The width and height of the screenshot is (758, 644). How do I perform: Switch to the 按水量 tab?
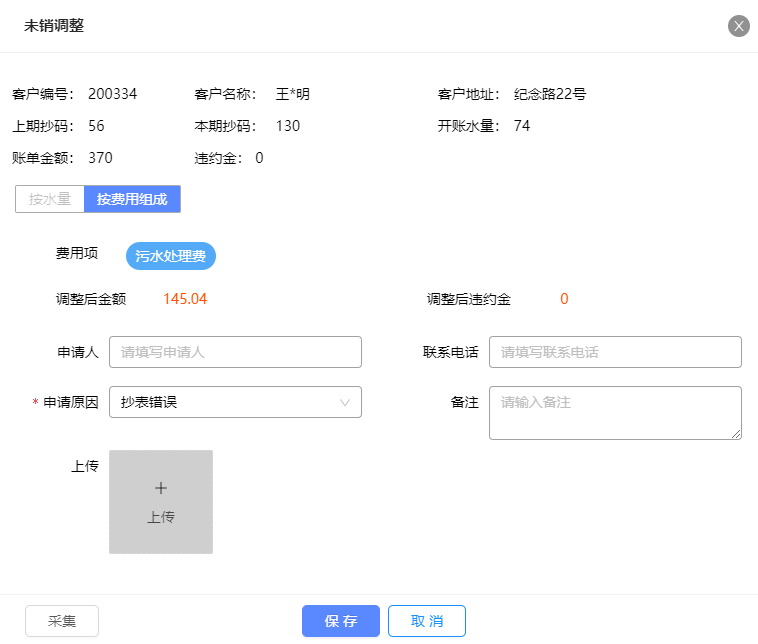[x=50, y=199]
